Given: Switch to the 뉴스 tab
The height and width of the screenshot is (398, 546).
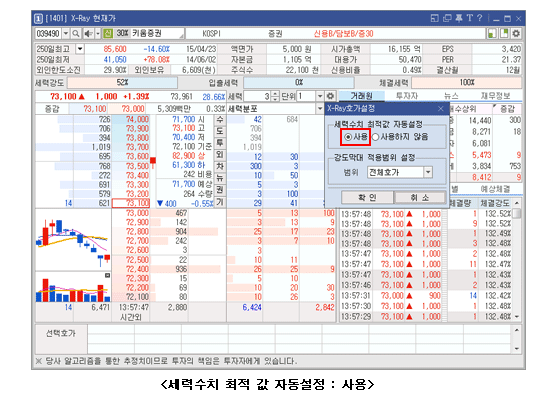Looking at the screenshot, I should click(451, 96).
